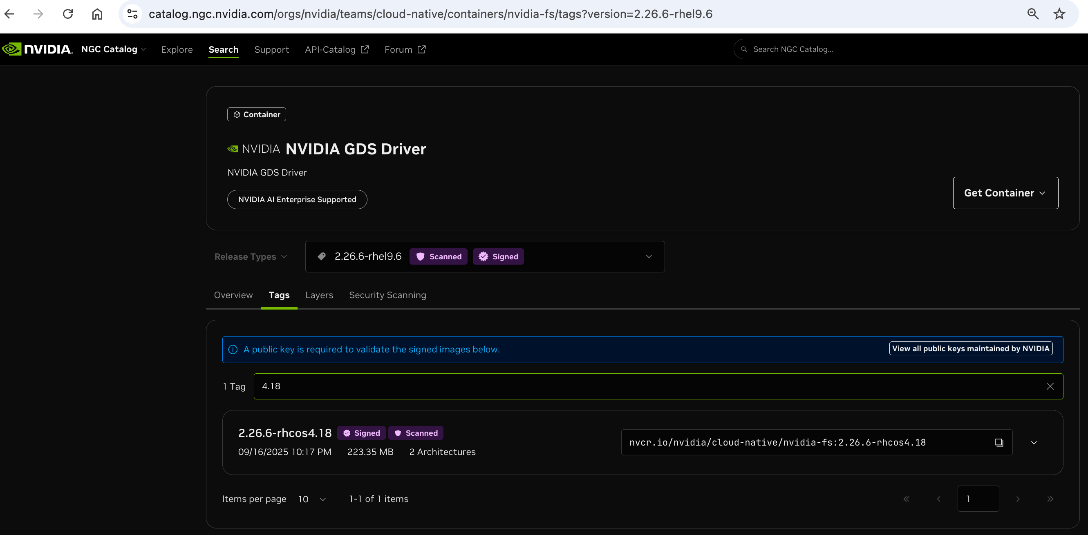The height and width of the screenshot is (535, 1088).
Task: Click the 1 Tag count label
Action: (234, 387)
